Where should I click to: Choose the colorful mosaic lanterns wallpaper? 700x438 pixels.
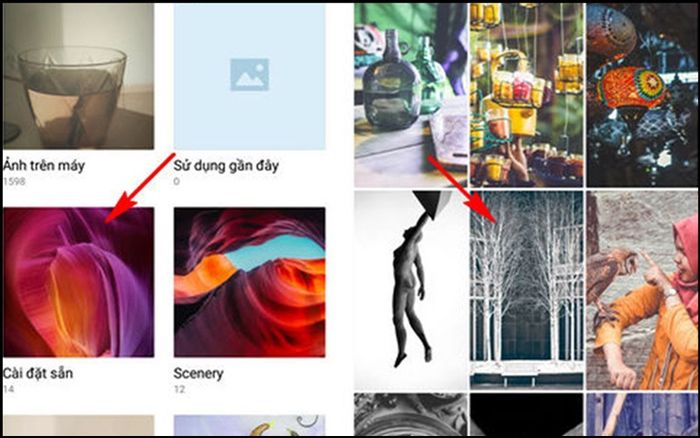642,95
